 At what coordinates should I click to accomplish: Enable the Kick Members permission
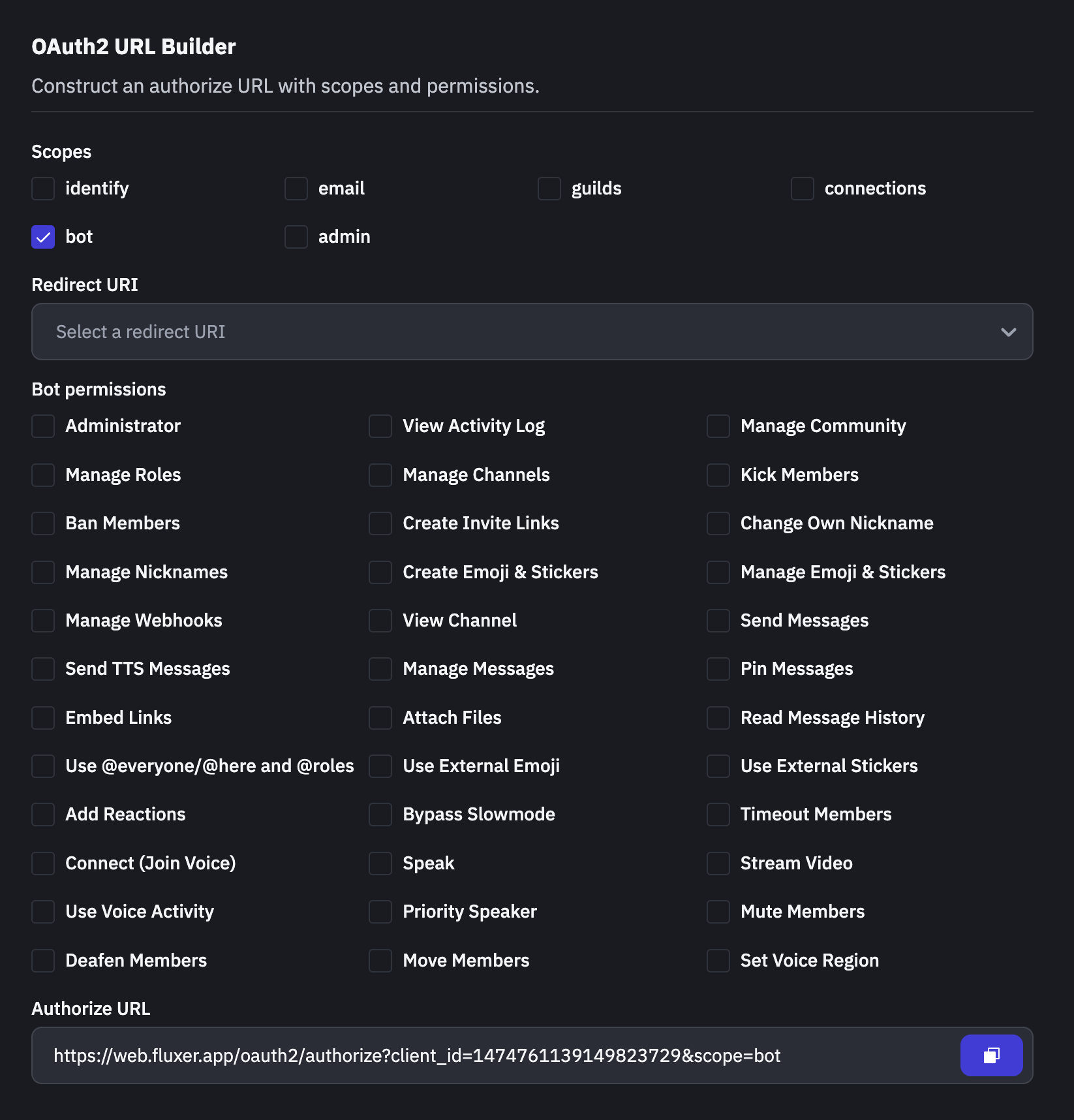click(718, 475)
